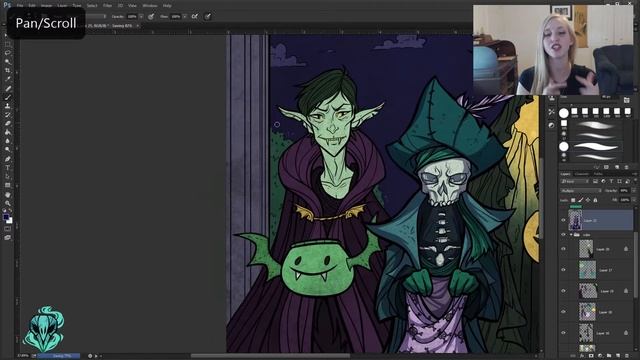This screenshot has height=360, width=640.
Task: Hide Layer 17 visibility eye
Action: [564, 270]
